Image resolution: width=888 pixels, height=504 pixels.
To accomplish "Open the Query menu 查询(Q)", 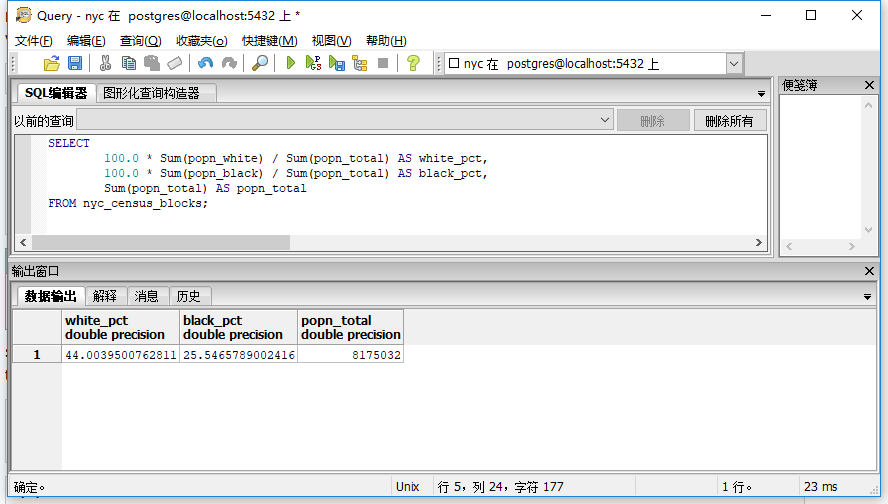I will coord(140,41).
